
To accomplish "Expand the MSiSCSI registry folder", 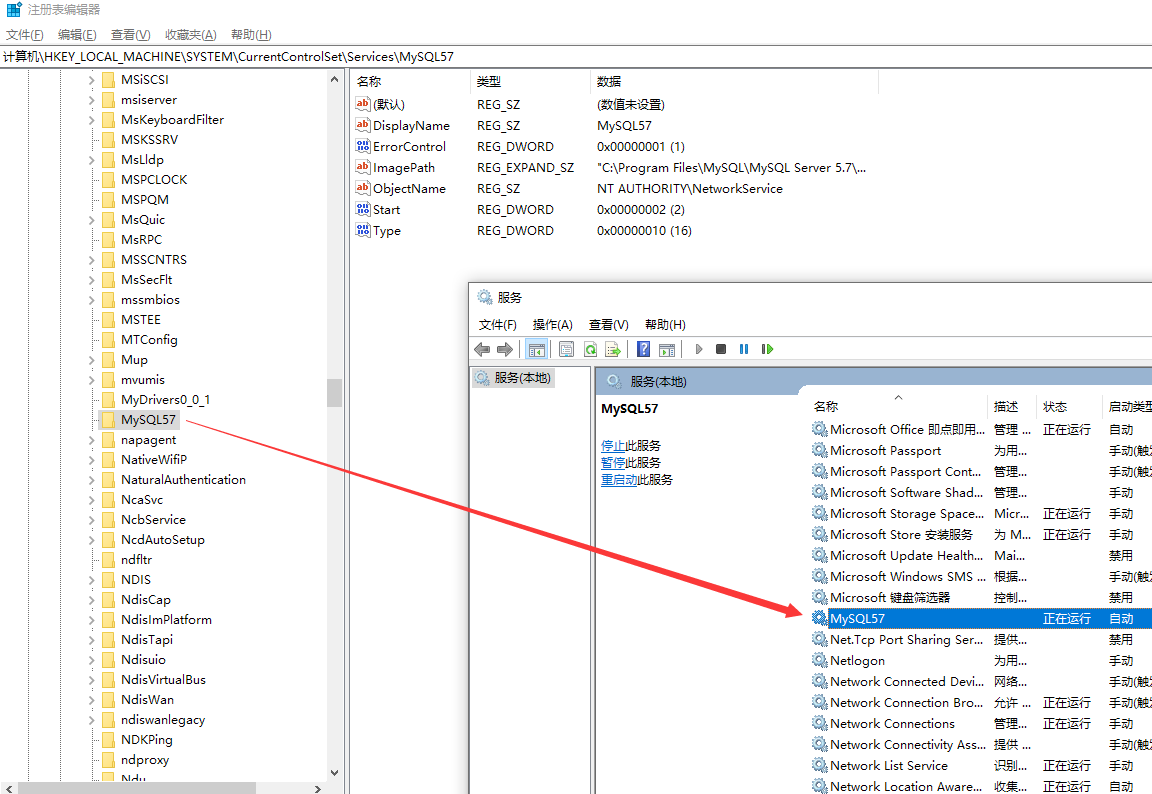I will pyautogui.click(x=92, y=80).
